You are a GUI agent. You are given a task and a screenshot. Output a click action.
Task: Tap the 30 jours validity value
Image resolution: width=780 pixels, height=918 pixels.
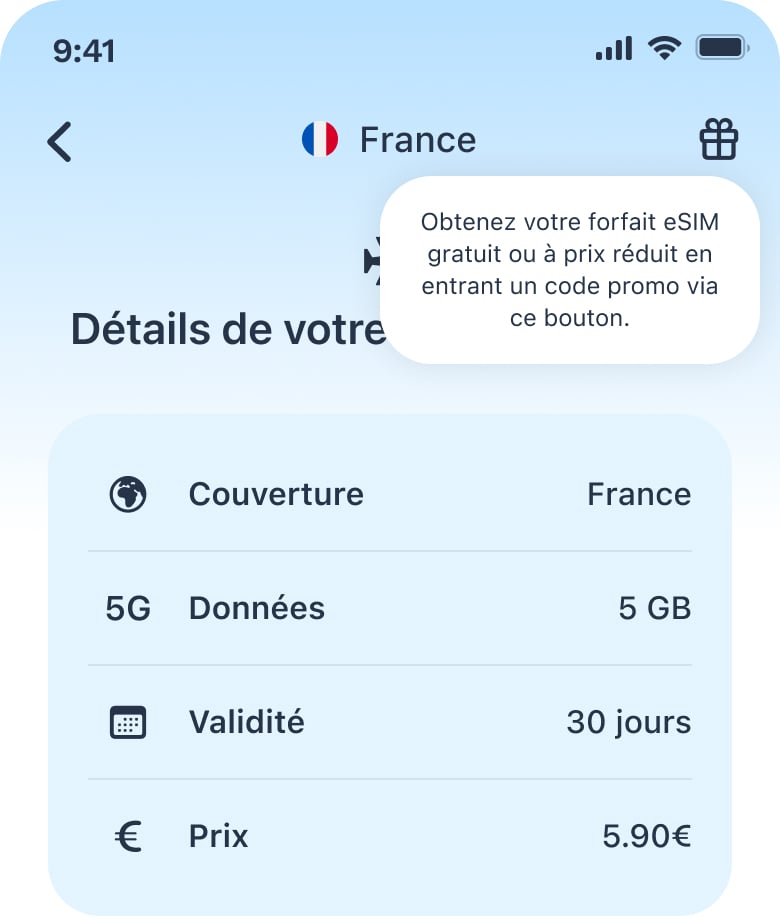[628, 722]
